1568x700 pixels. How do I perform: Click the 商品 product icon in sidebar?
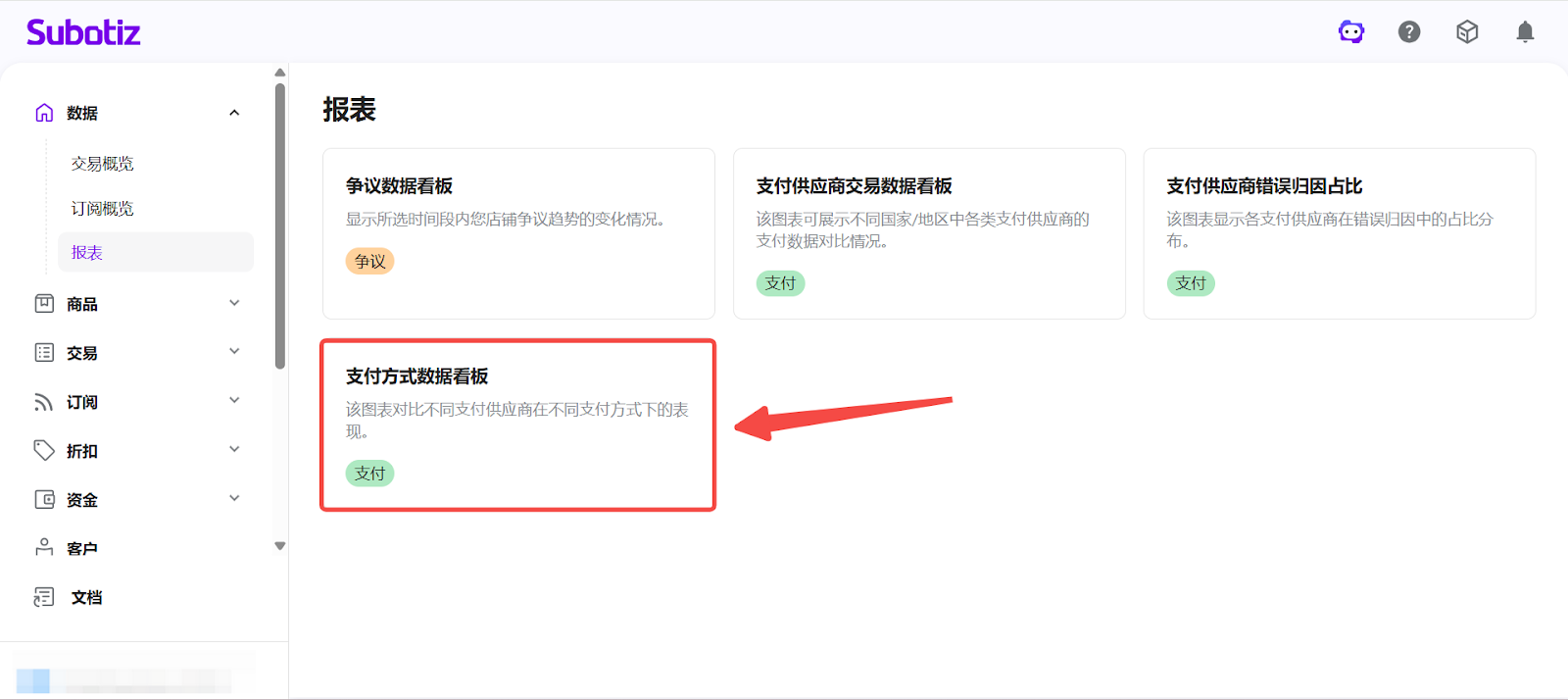tap(44, 304)
